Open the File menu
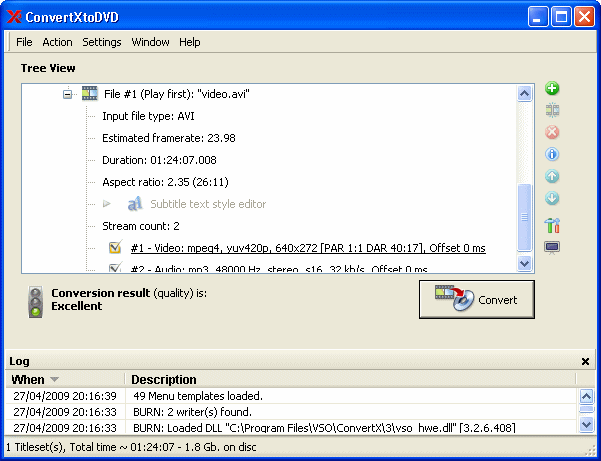Viewport: 601px width, 461px height. (24, 42)
